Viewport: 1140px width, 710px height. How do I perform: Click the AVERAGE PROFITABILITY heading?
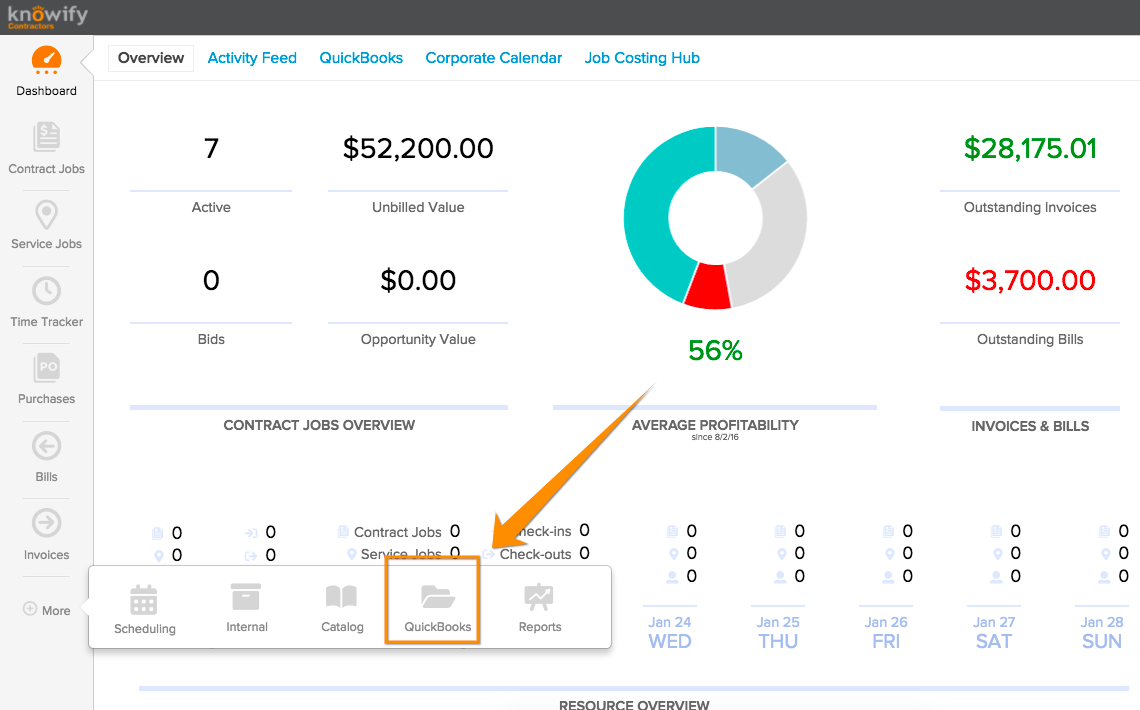pyautogui.click(x=715, y=425)
